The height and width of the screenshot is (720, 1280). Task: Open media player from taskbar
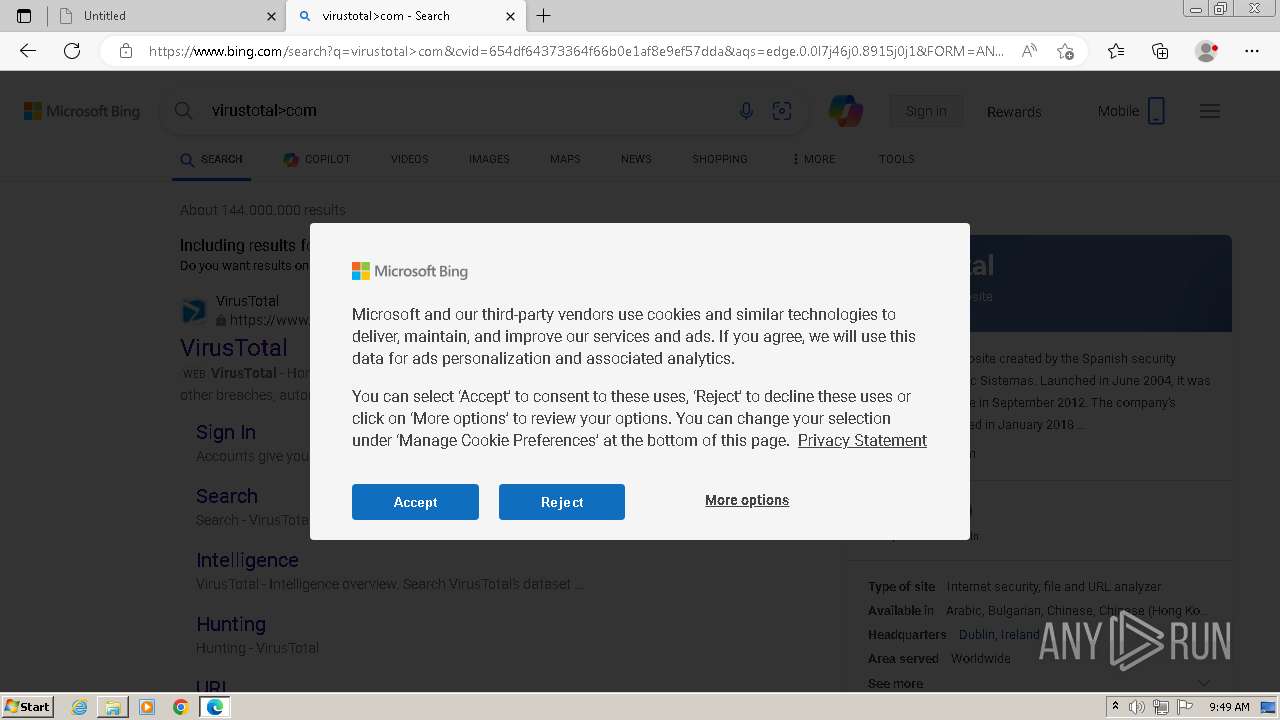pyautogui.click(x=147, y=707)
